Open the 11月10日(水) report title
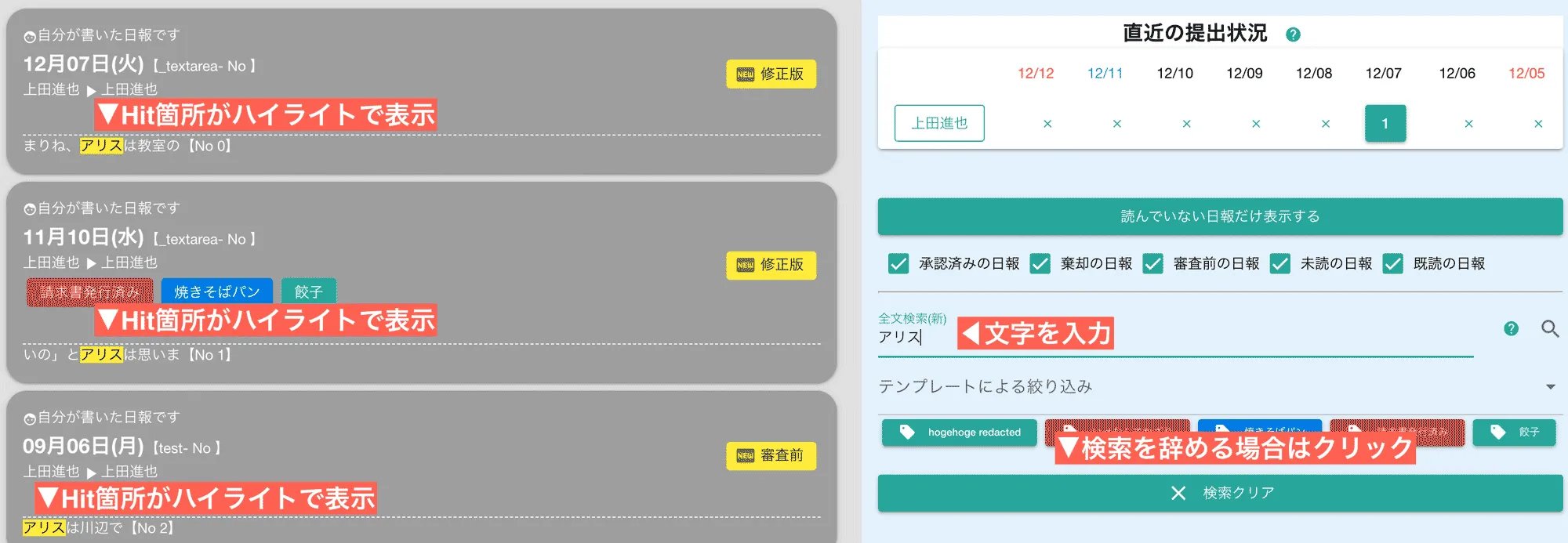This screenshot has width=1568, height=543. tap(83, 237)
